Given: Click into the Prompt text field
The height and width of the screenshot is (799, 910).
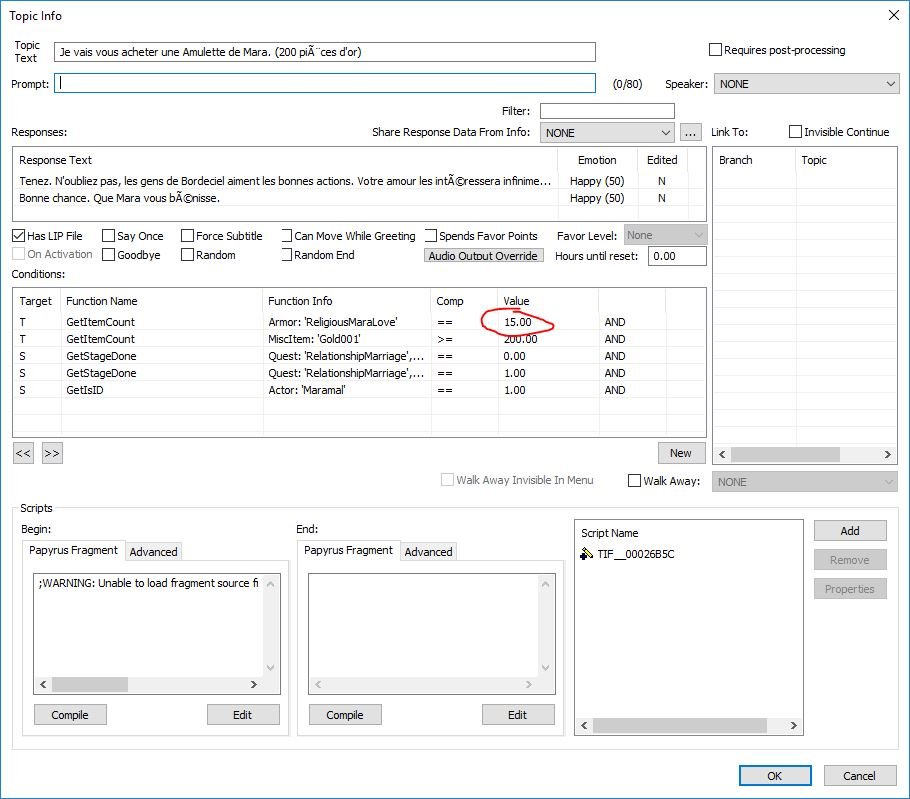Looking at the screenshot, I should 325,84.
